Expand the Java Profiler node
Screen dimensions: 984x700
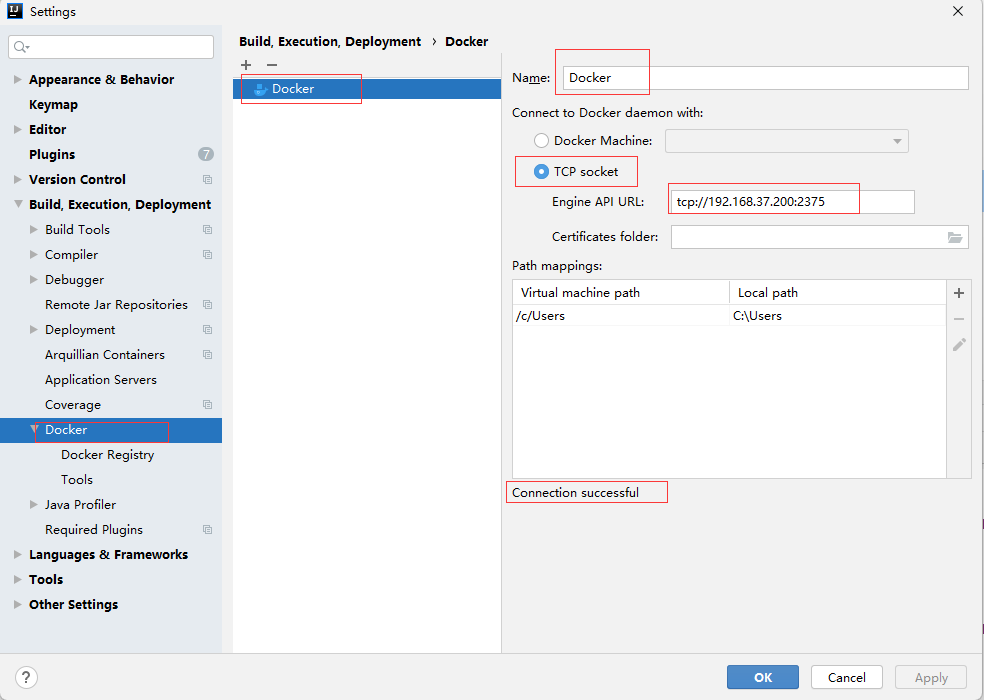pos(34,505)
